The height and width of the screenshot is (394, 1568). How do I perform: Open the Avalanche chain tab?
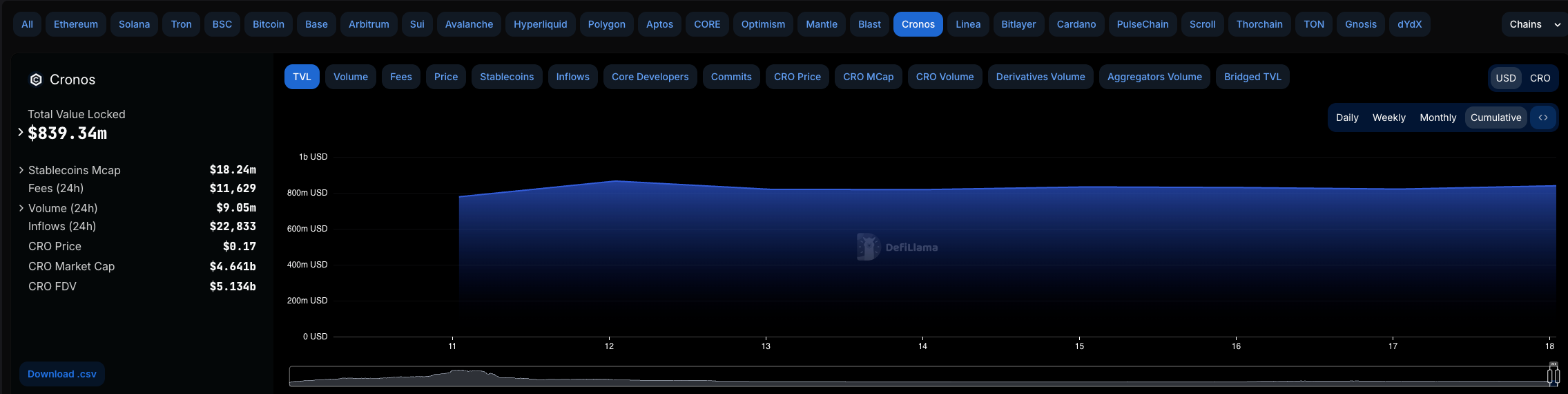click(470, 24)
